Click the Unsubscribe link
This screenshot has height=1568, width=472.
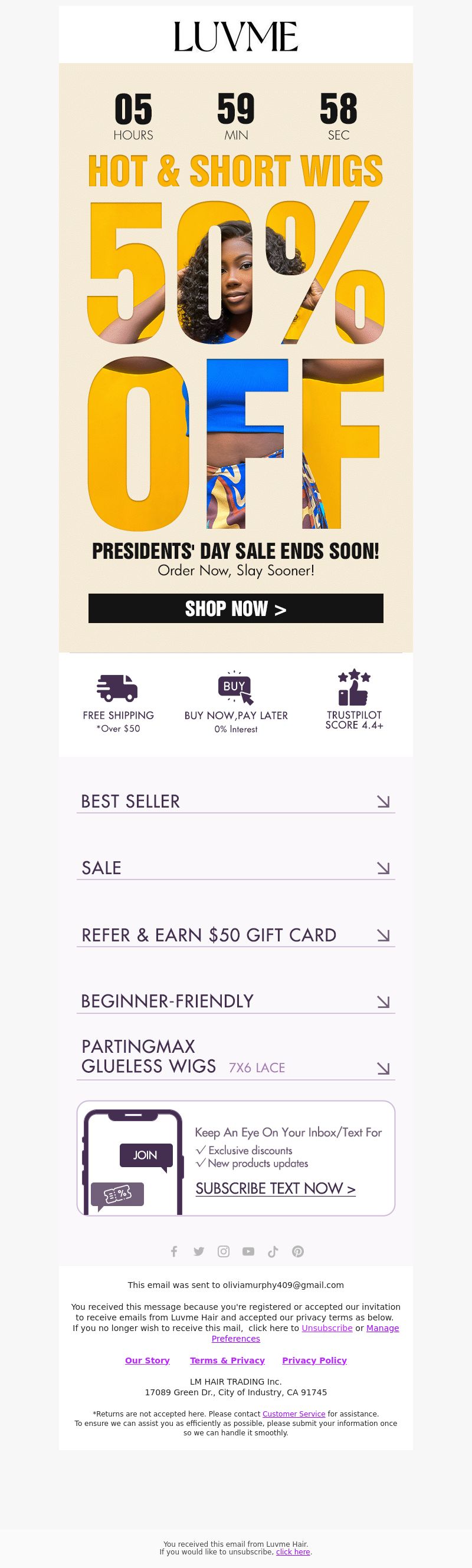coord(327,1328)
